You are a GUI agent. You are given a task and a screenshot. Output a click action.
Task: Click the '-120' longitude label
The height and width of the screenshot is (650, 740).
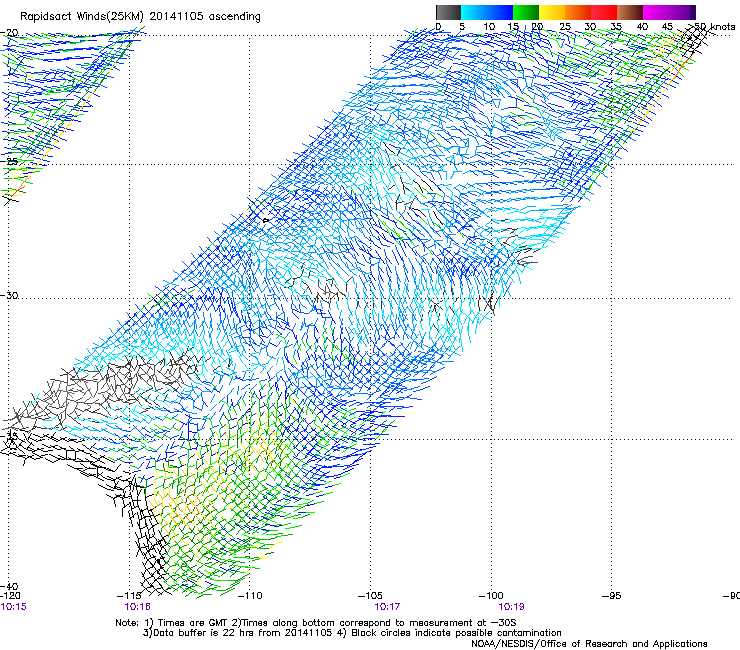10,596
